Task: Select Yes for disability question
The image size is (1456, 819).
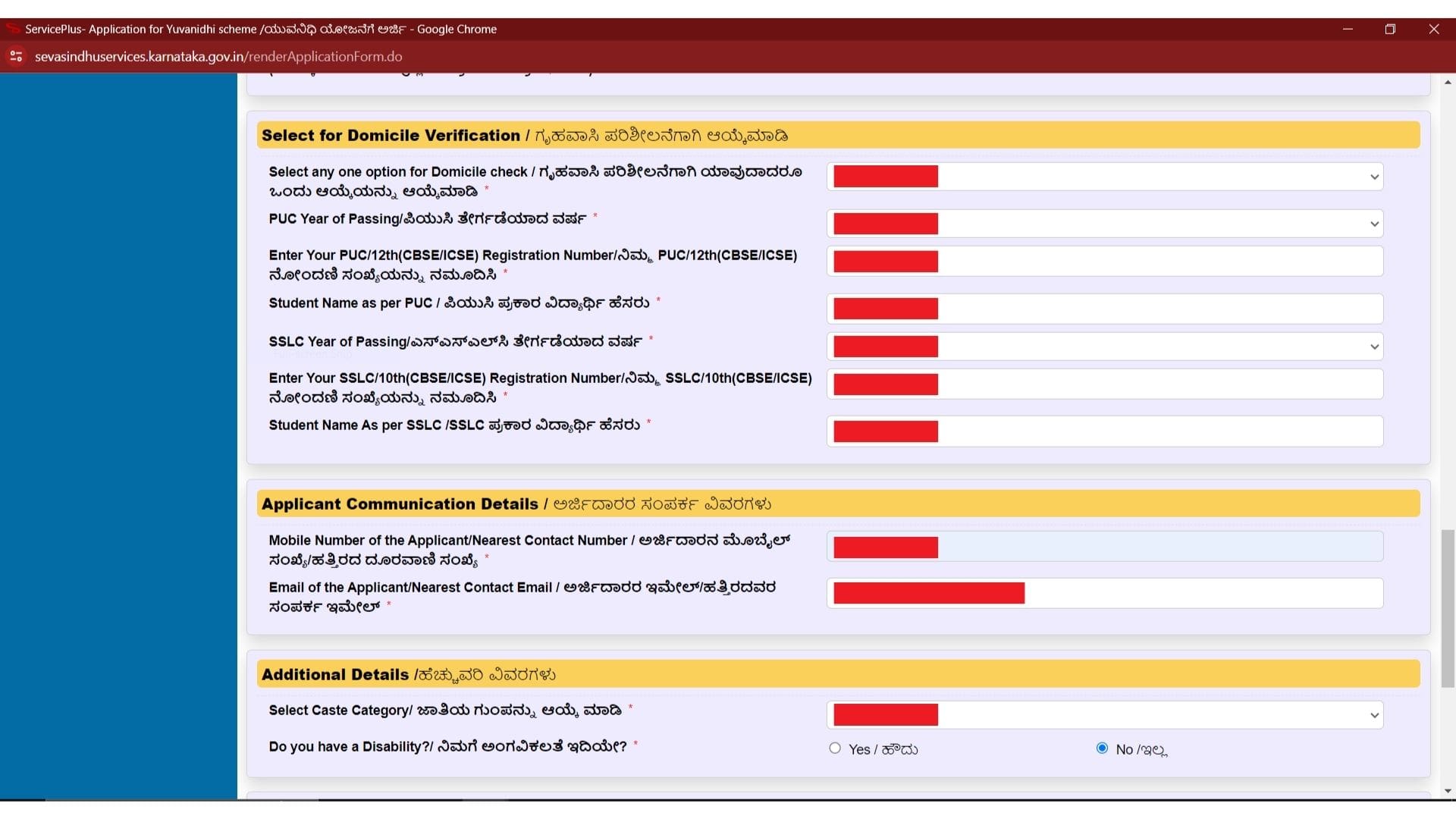Action: 835,748
